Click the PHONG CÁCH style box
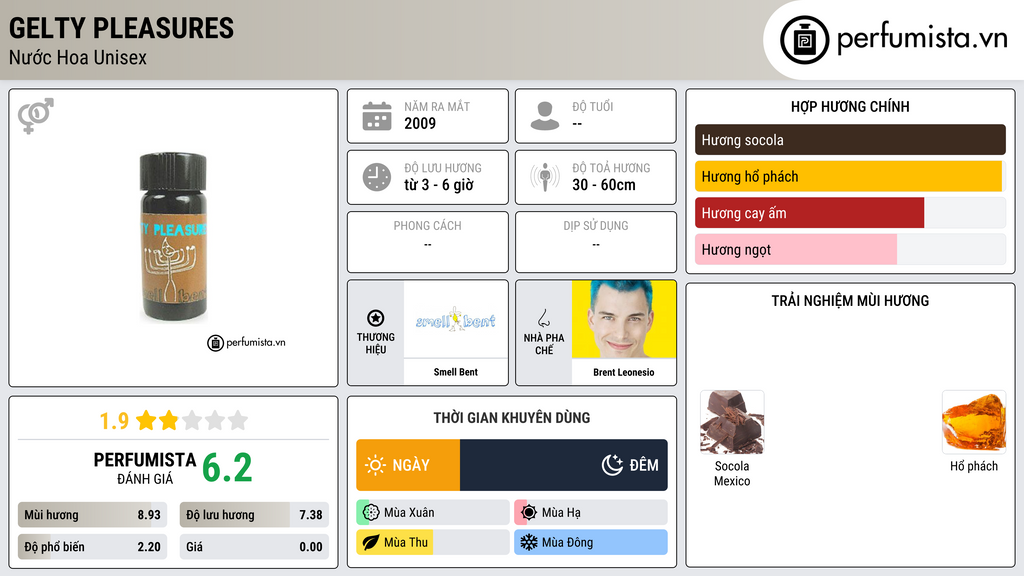The height and width of the screenshot is (576, 1024). 428,242
